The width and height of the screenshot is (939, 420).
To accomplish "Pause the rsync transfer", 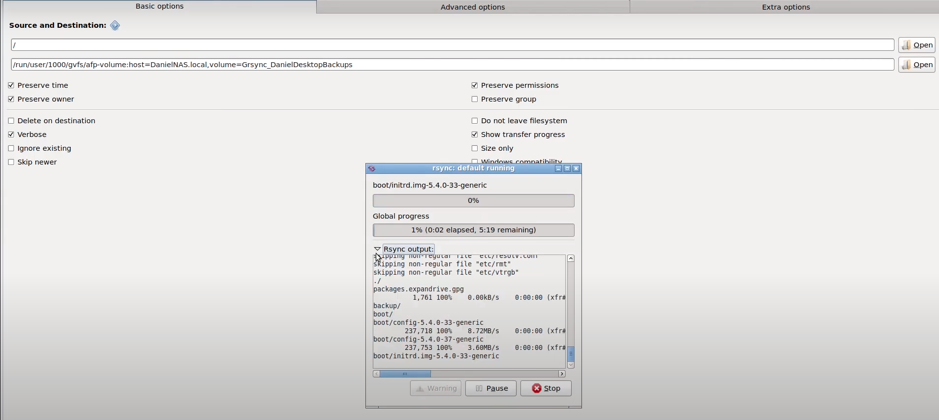I will [x=491, y=388].
